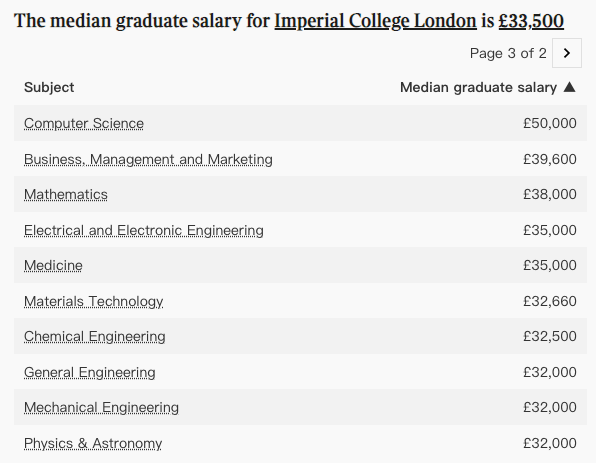Open Electrical and Electronic Engineering link

tap(144, 230)
